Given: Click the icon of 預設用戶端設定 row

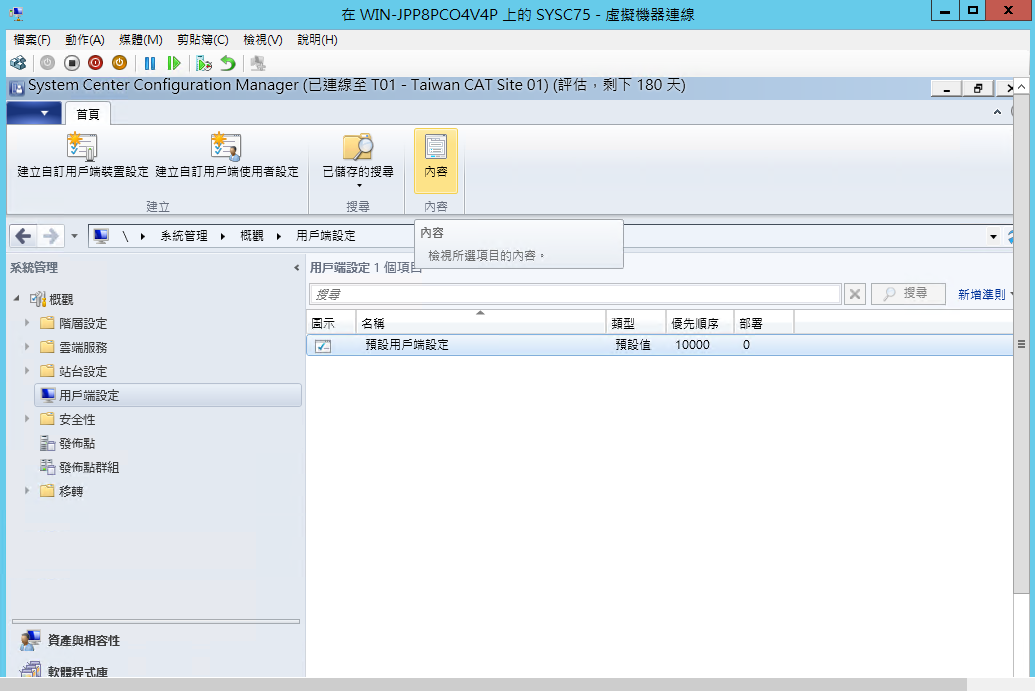Looking at the screenshot, I should pos(323,345).
